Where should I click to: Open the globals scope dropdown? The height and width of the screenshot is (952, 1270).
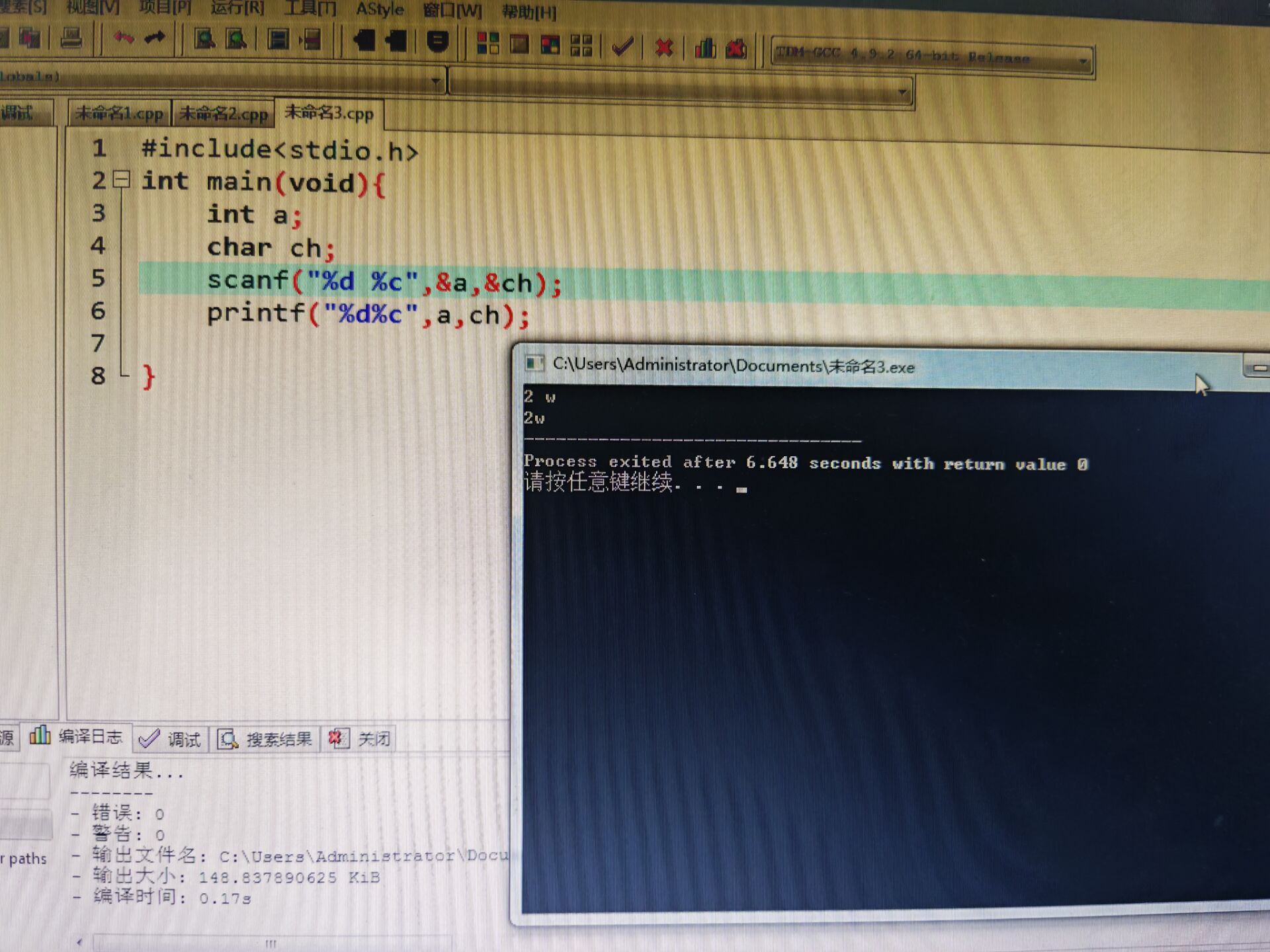coord(435,81)
